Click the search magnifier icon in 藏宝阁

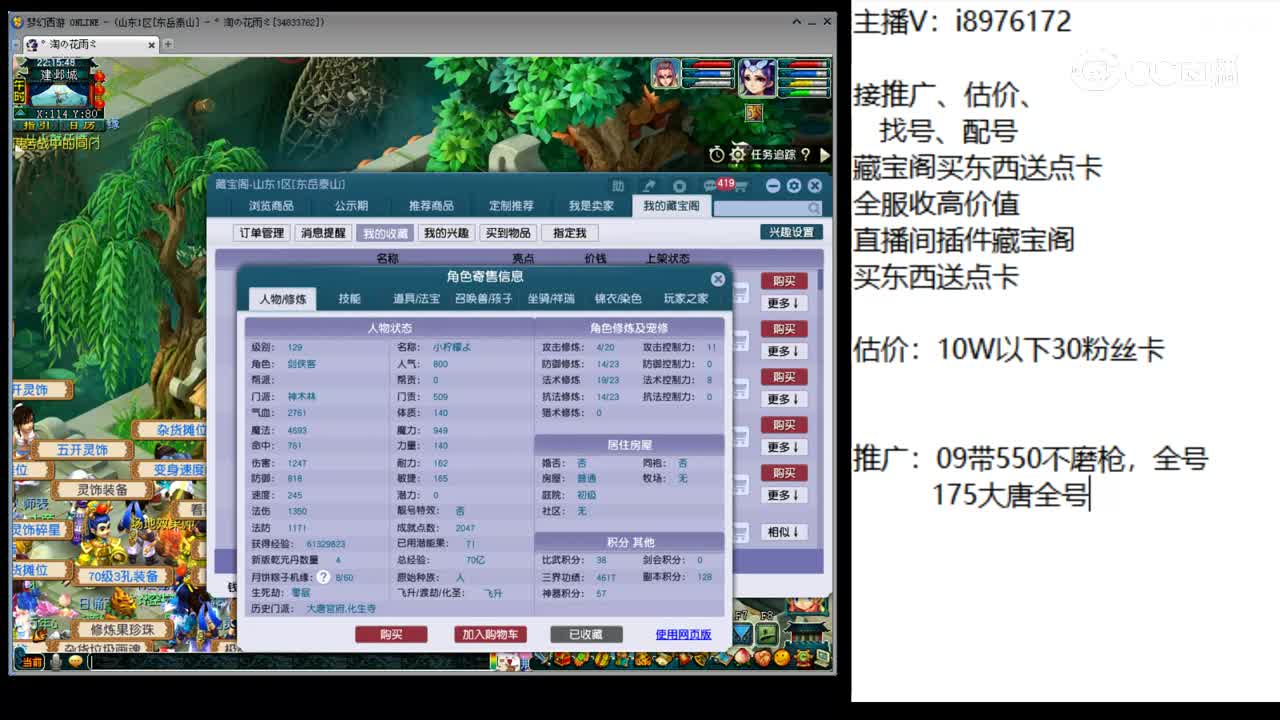(x=814, y=208)
